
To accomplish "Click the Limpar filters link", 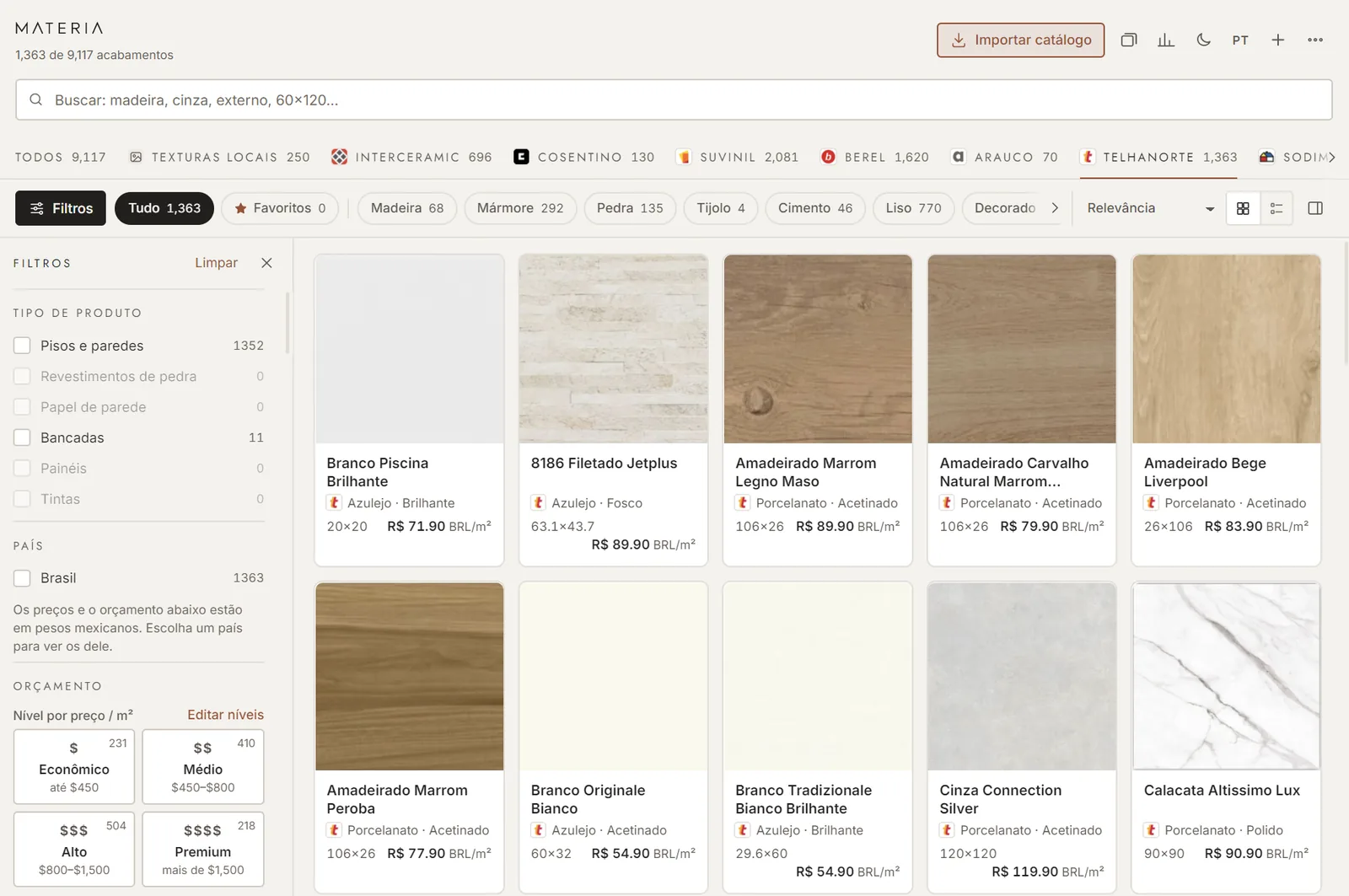I will (216, 263).
